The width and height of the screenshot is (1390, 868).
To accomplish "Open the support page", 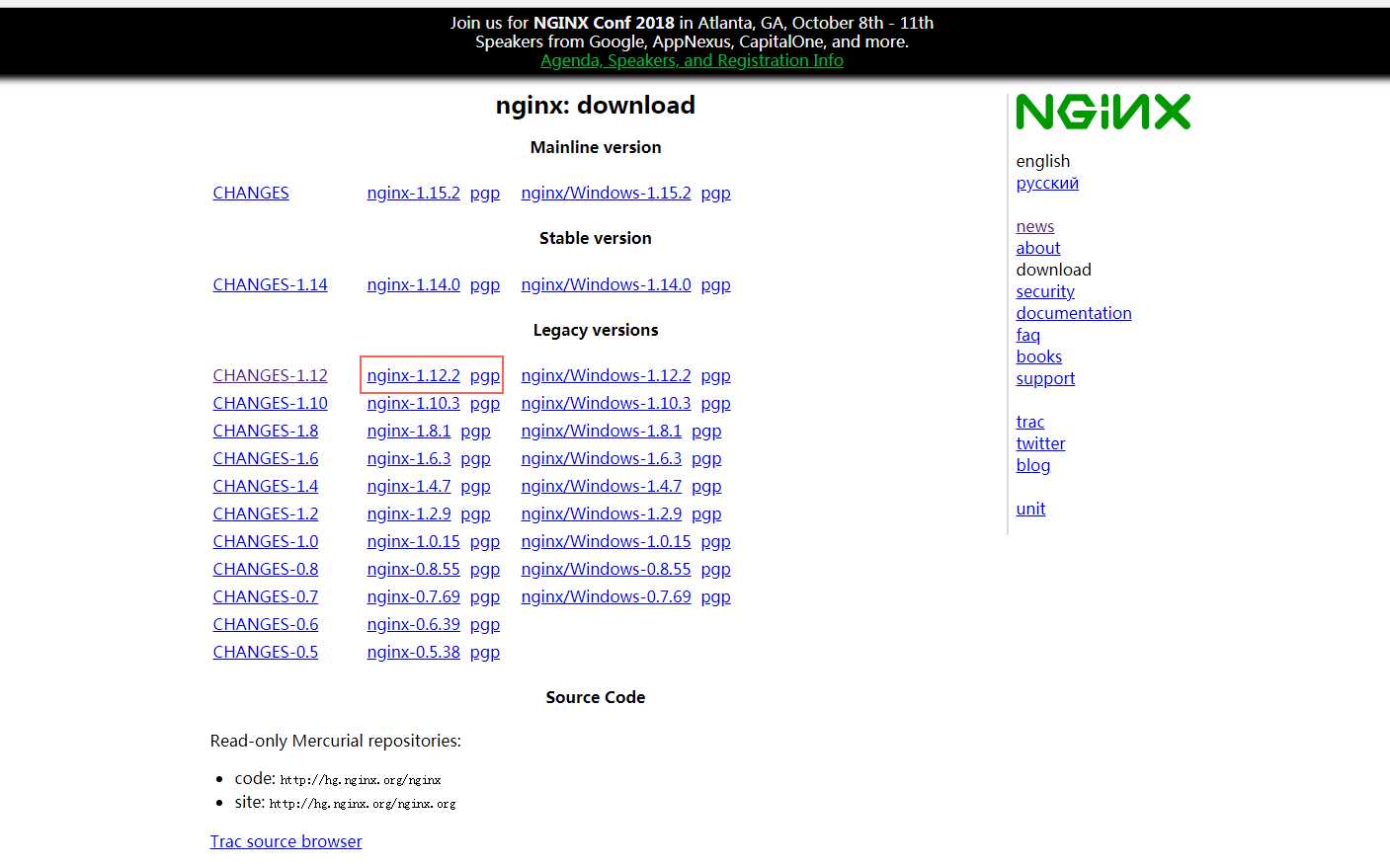I will pos(1045,378).
